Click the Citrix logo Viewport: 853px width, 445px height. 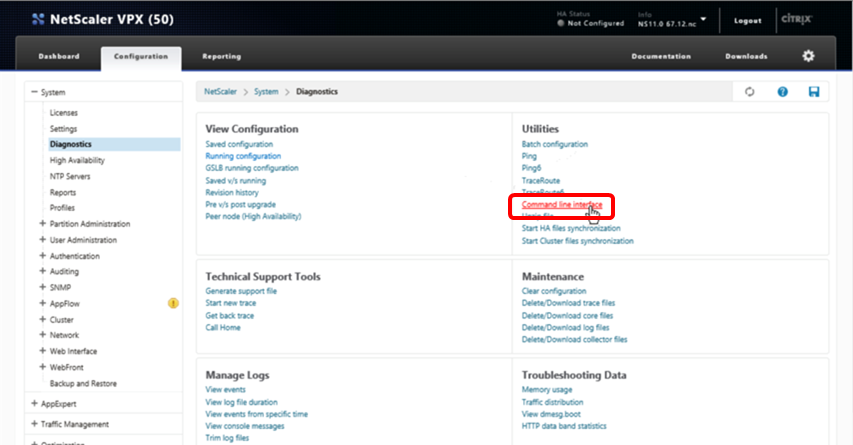click(x=796, y=19)
